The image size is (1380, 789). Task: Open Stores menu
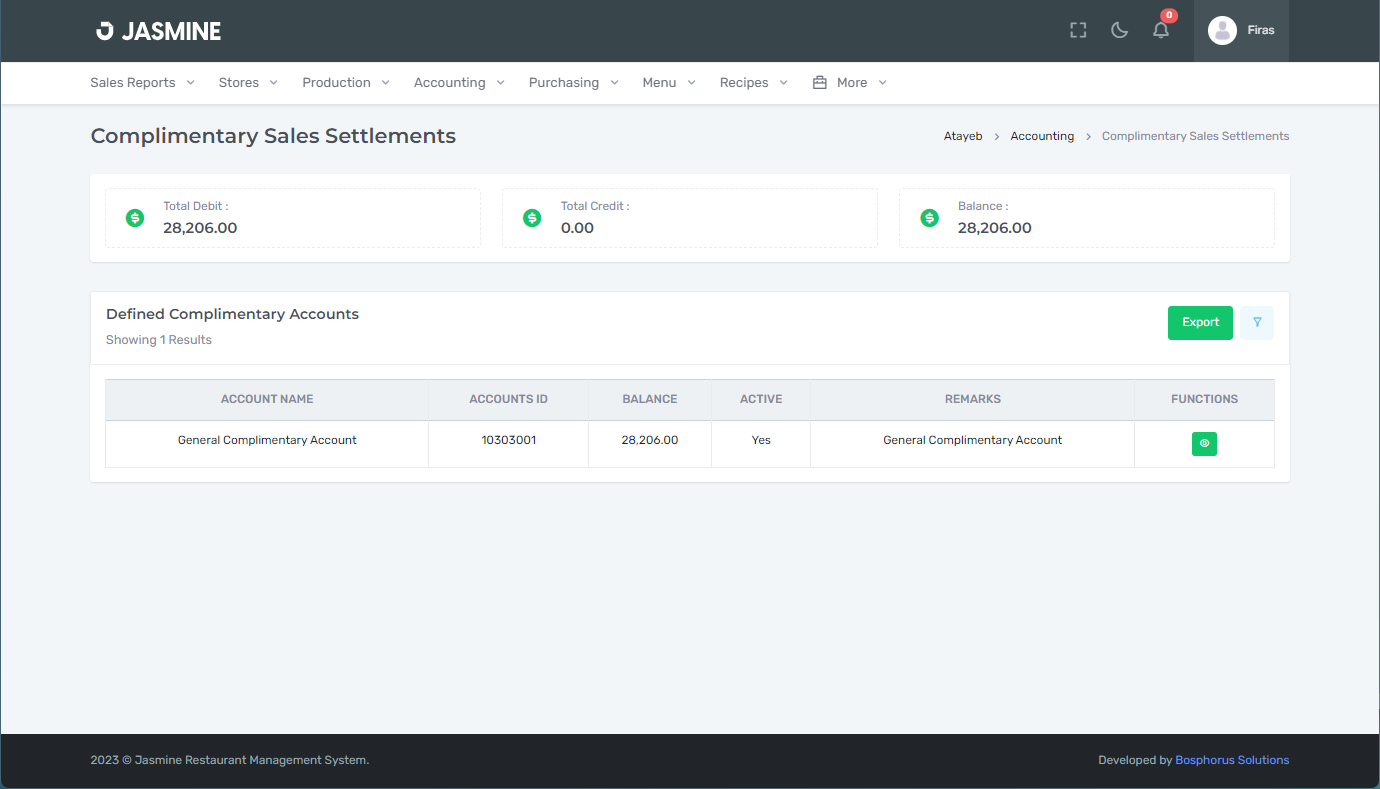tap(248, 83)
